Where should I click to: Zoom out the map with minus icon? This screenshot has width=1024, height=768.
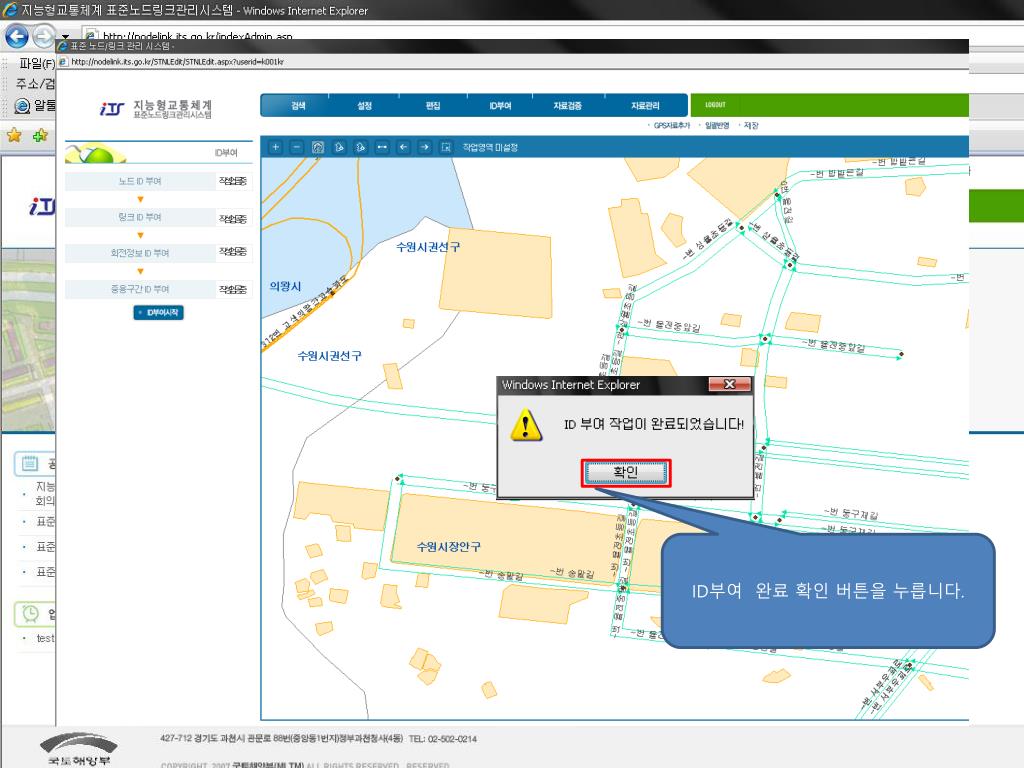coord(296,147)
